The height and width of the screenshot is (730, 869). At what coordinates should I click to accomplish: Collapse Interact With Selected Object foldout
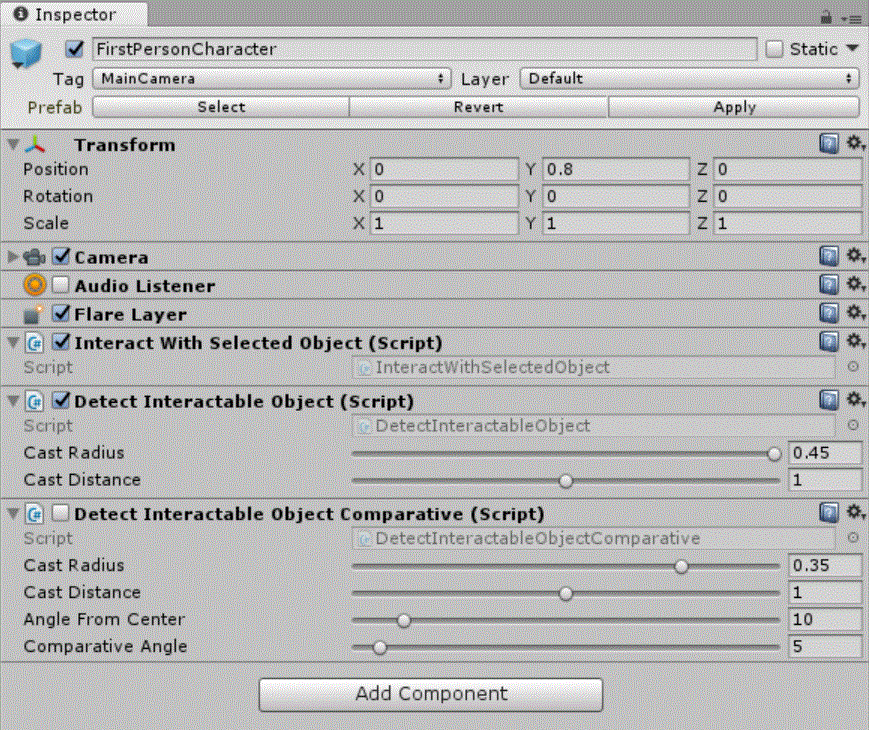pyautogui.click(x=13, y=343)
